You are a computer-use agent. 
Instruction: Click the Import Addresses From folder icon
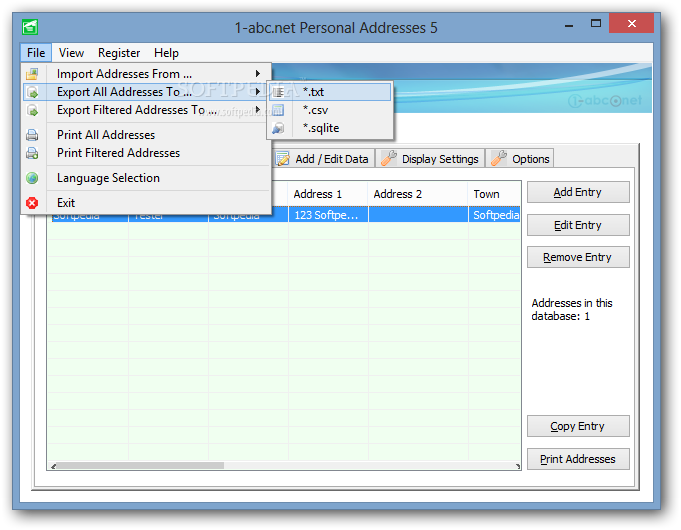click(32, 74)
